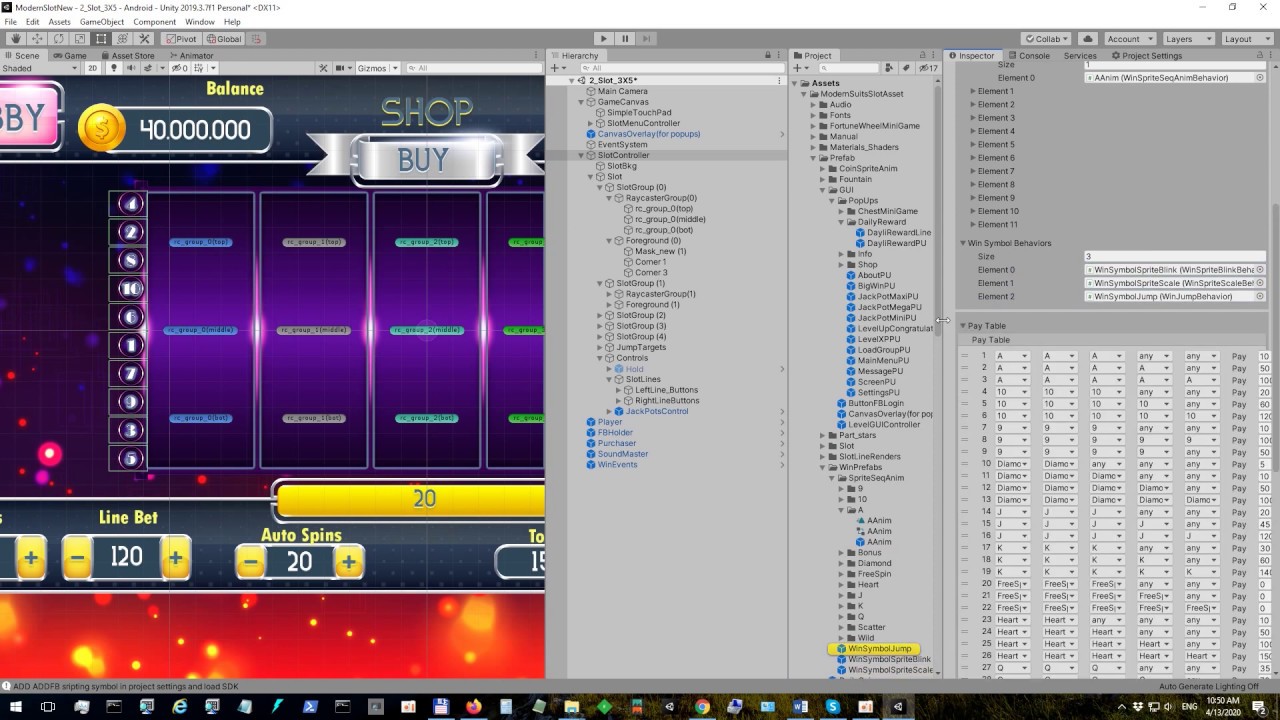Select the Move tool

37,39
